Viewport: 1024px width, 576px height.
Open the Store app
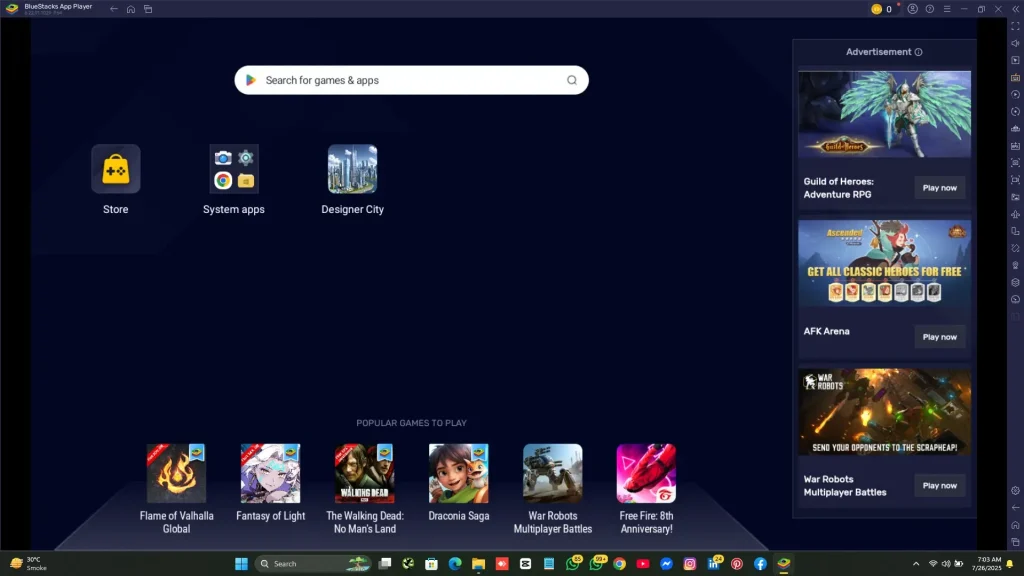point(116,169)
